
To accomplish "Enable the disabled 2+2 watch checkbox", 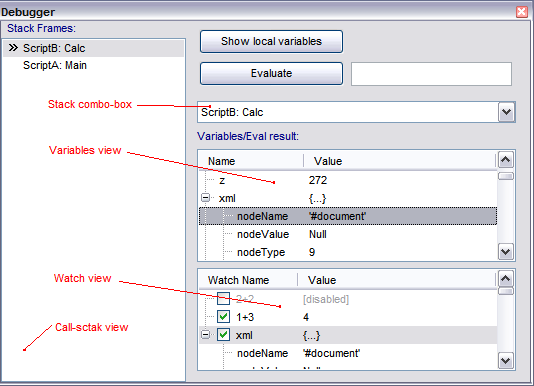I will [223, 299].
